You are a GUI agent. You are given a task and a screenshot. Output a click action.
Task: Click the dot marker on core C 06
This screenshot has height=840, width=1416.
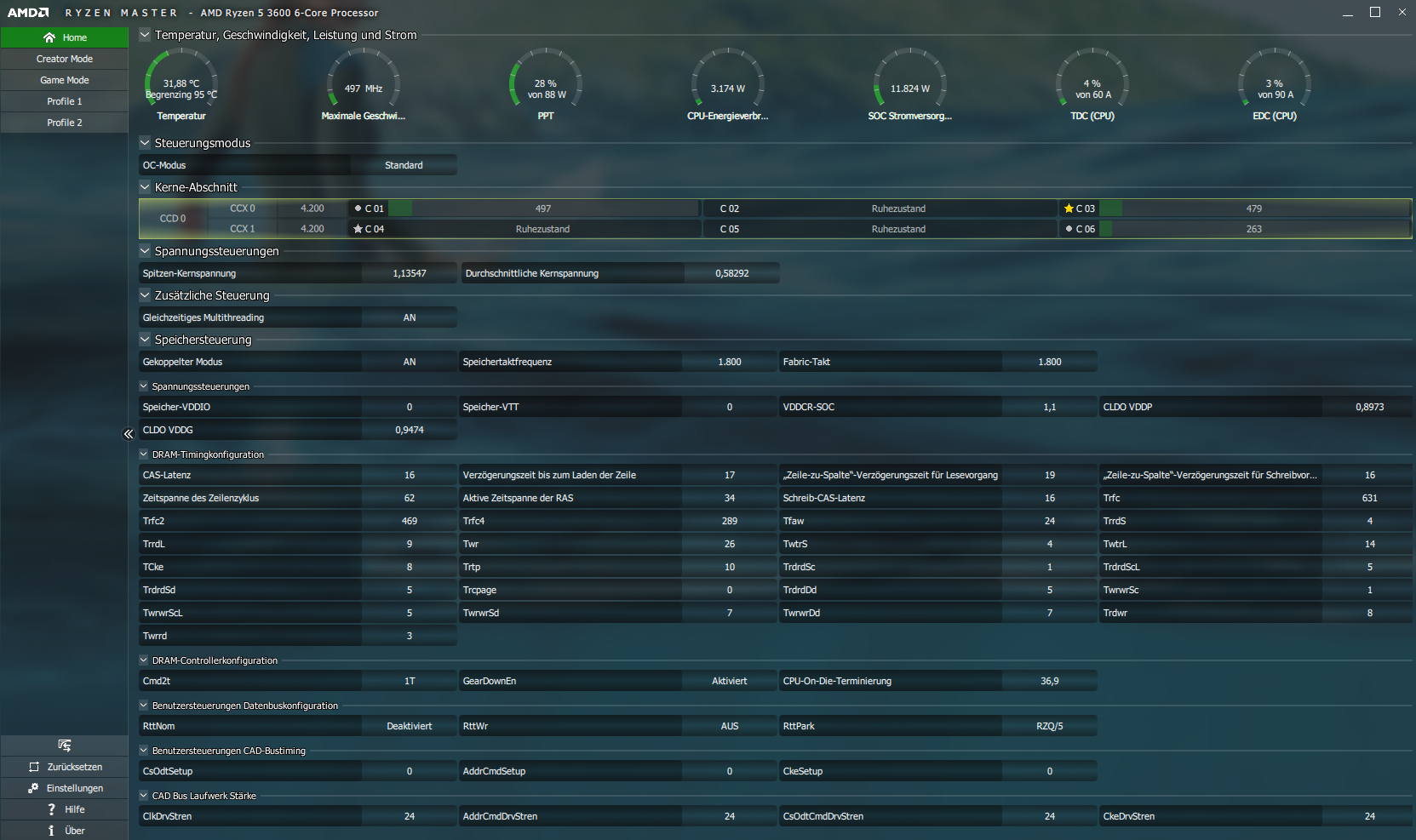coord(1069,229)
